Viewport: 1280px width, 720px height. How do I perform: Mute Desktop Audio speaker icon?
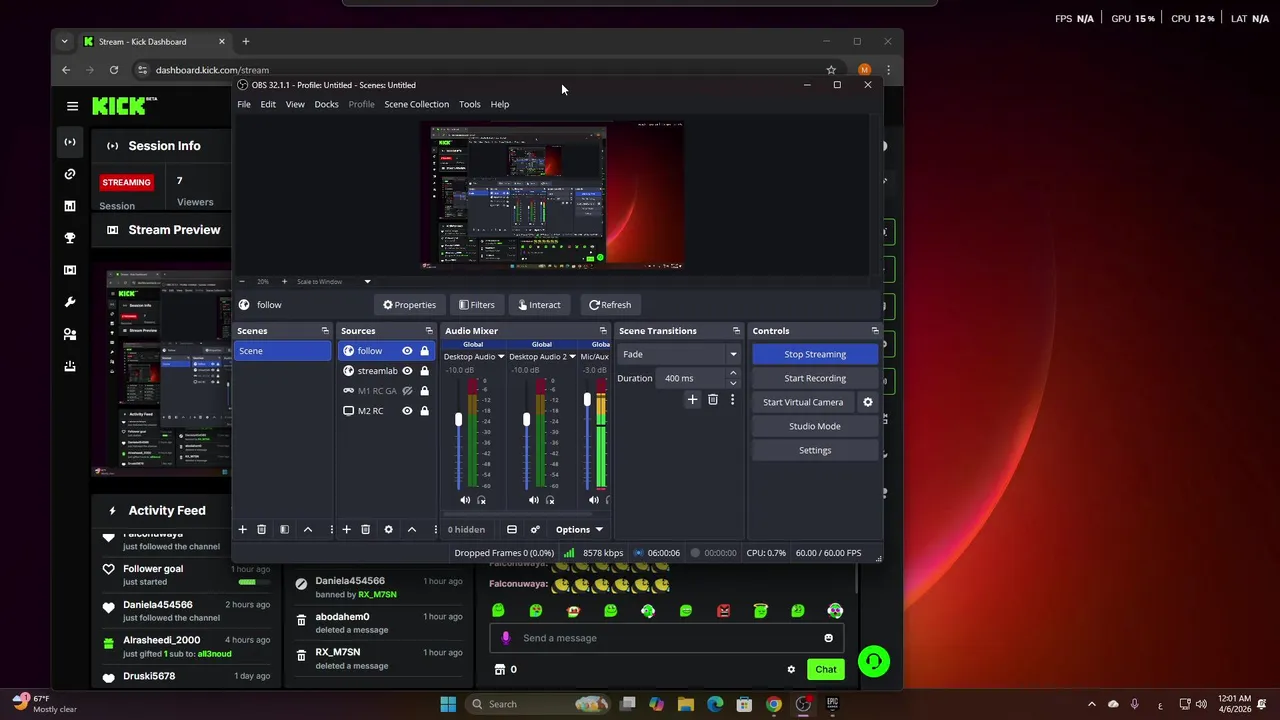click(x=465, y=500)
